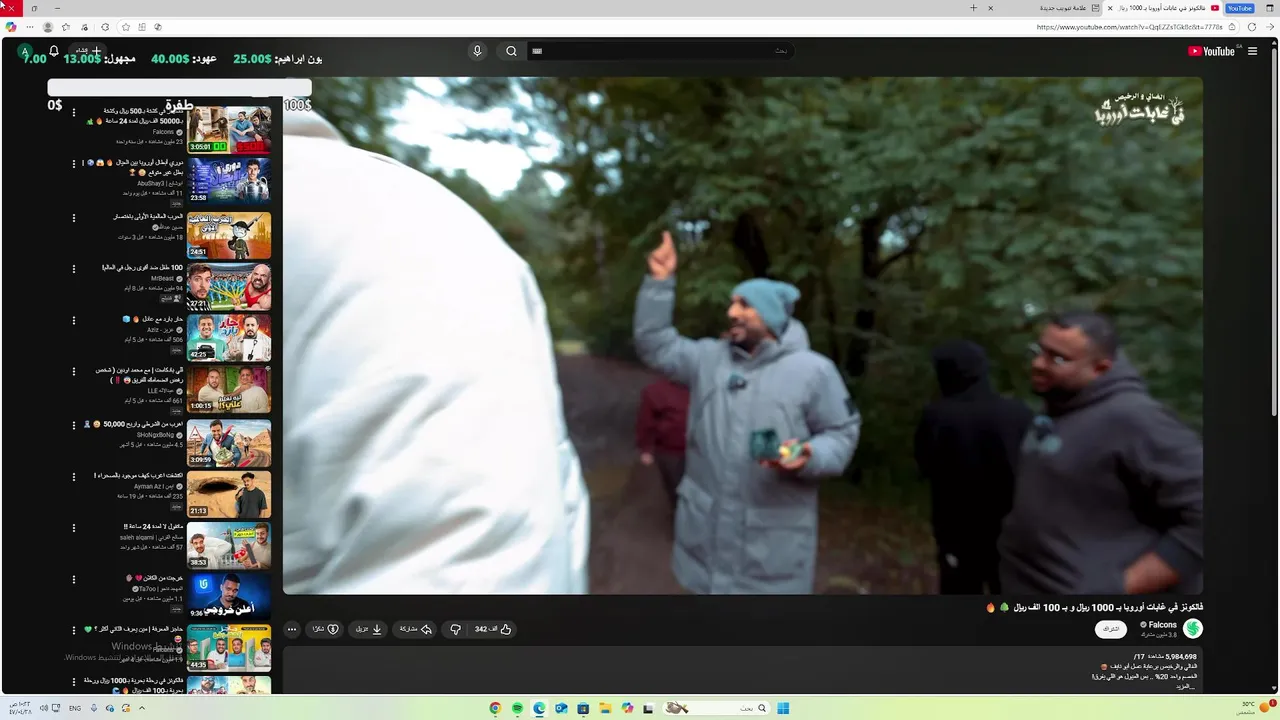Open the 44:35 recommended video thumbnail
The image size is (1280, 720).
point(229,649)
